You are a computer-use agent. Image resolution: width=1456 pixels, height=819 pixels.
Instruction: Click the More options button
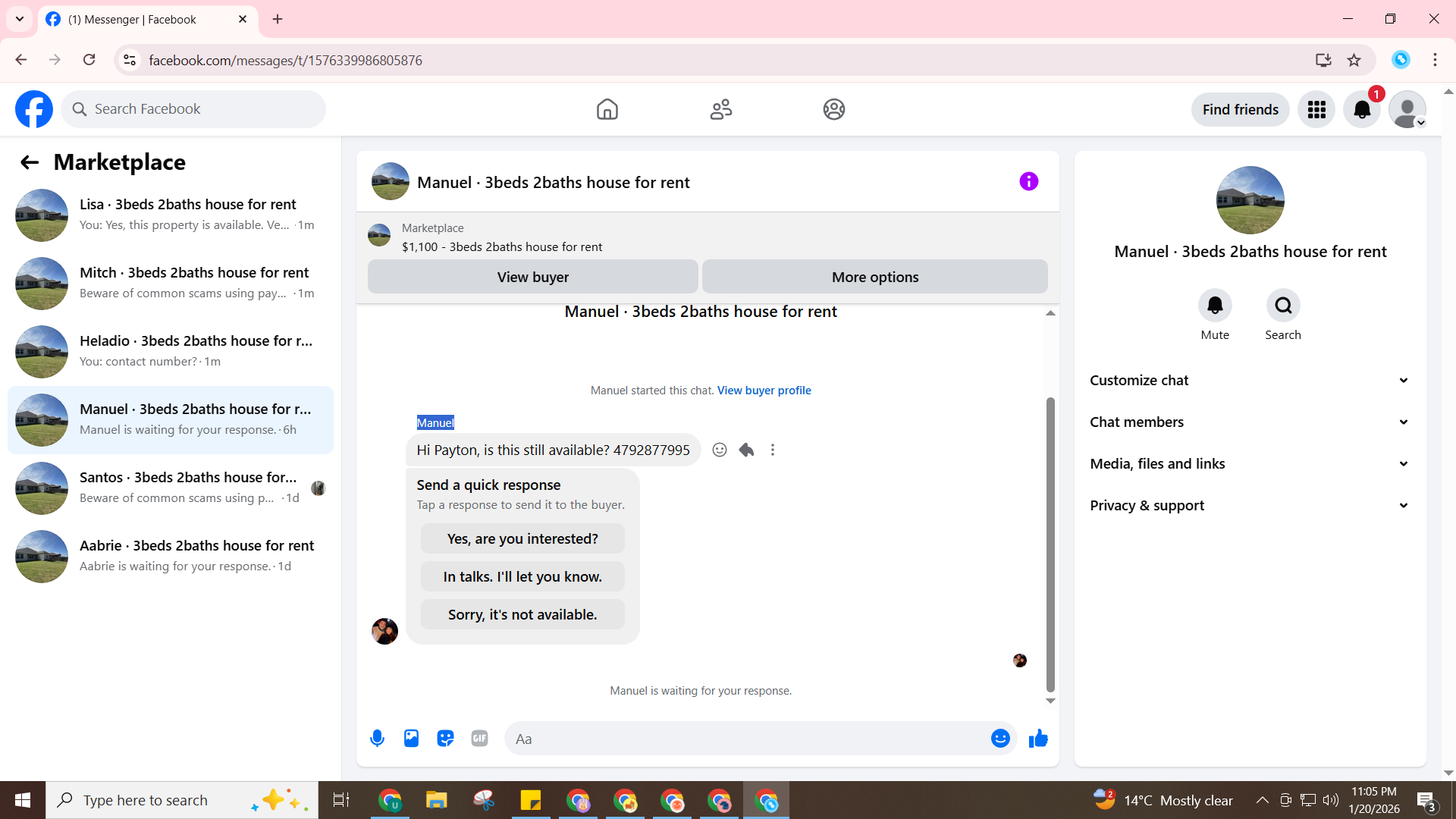(x=875, y=277)
